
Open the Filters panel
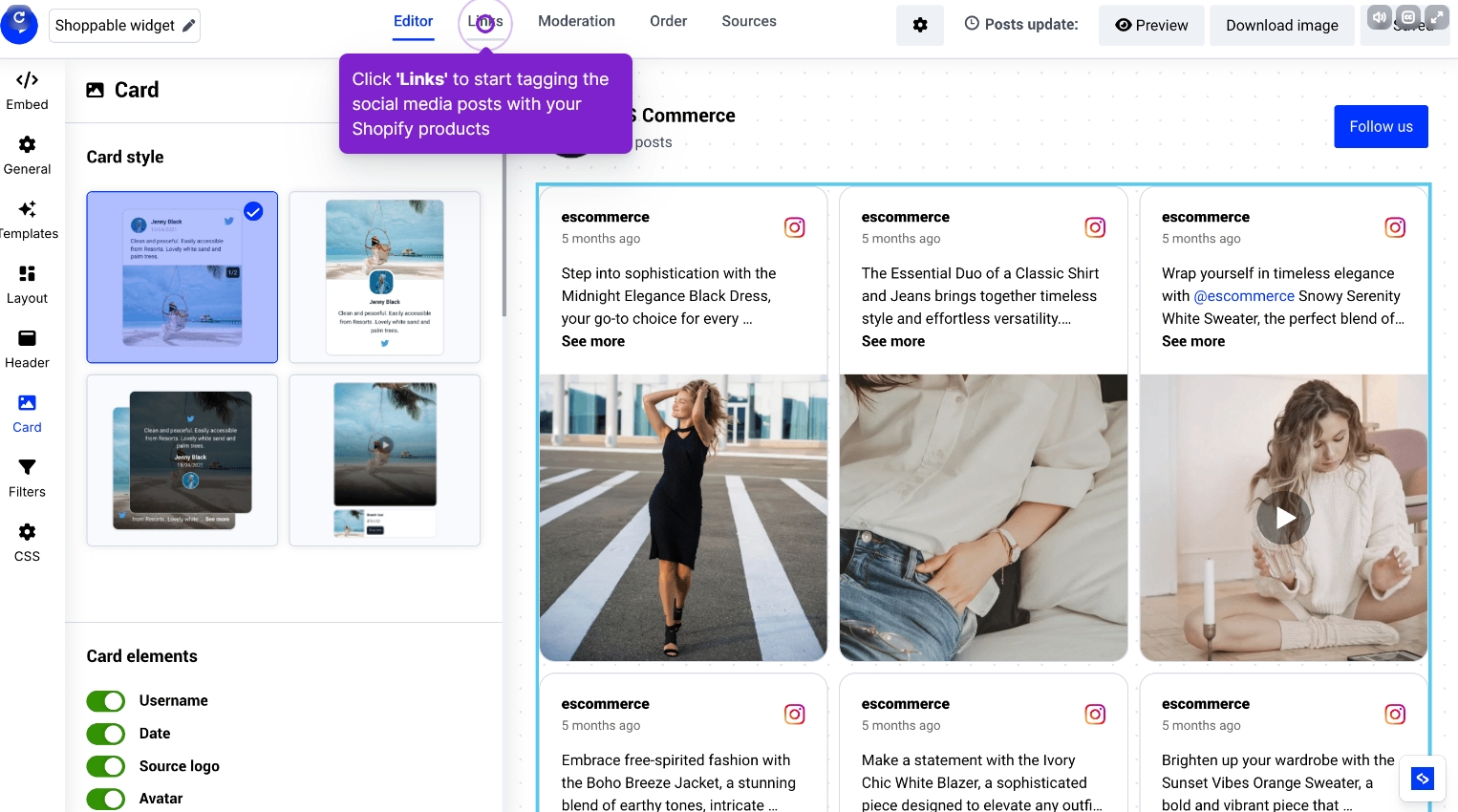[27, 476]
